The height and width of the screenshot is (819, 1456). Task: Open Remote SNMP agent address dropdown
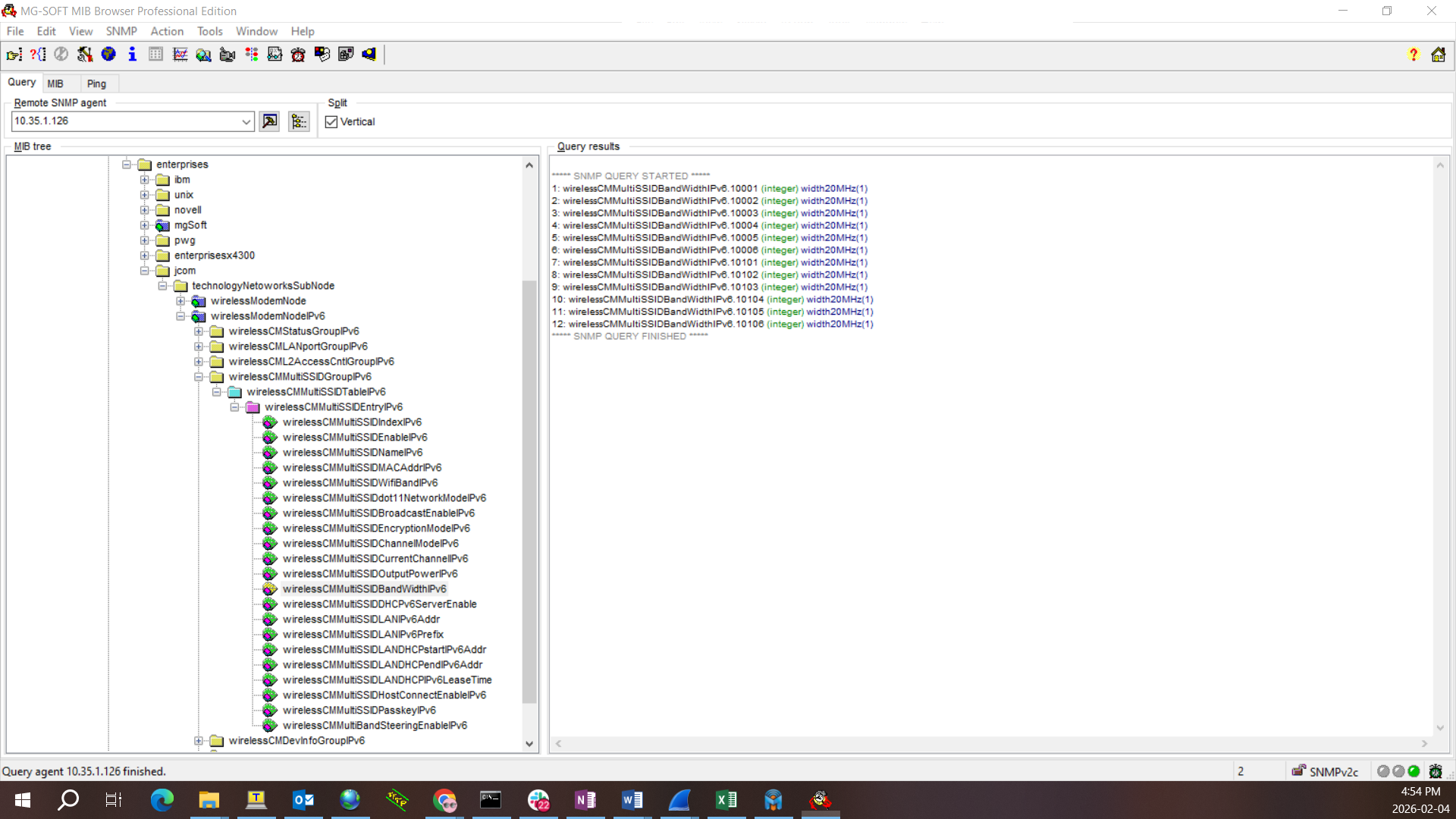[246, 121]
